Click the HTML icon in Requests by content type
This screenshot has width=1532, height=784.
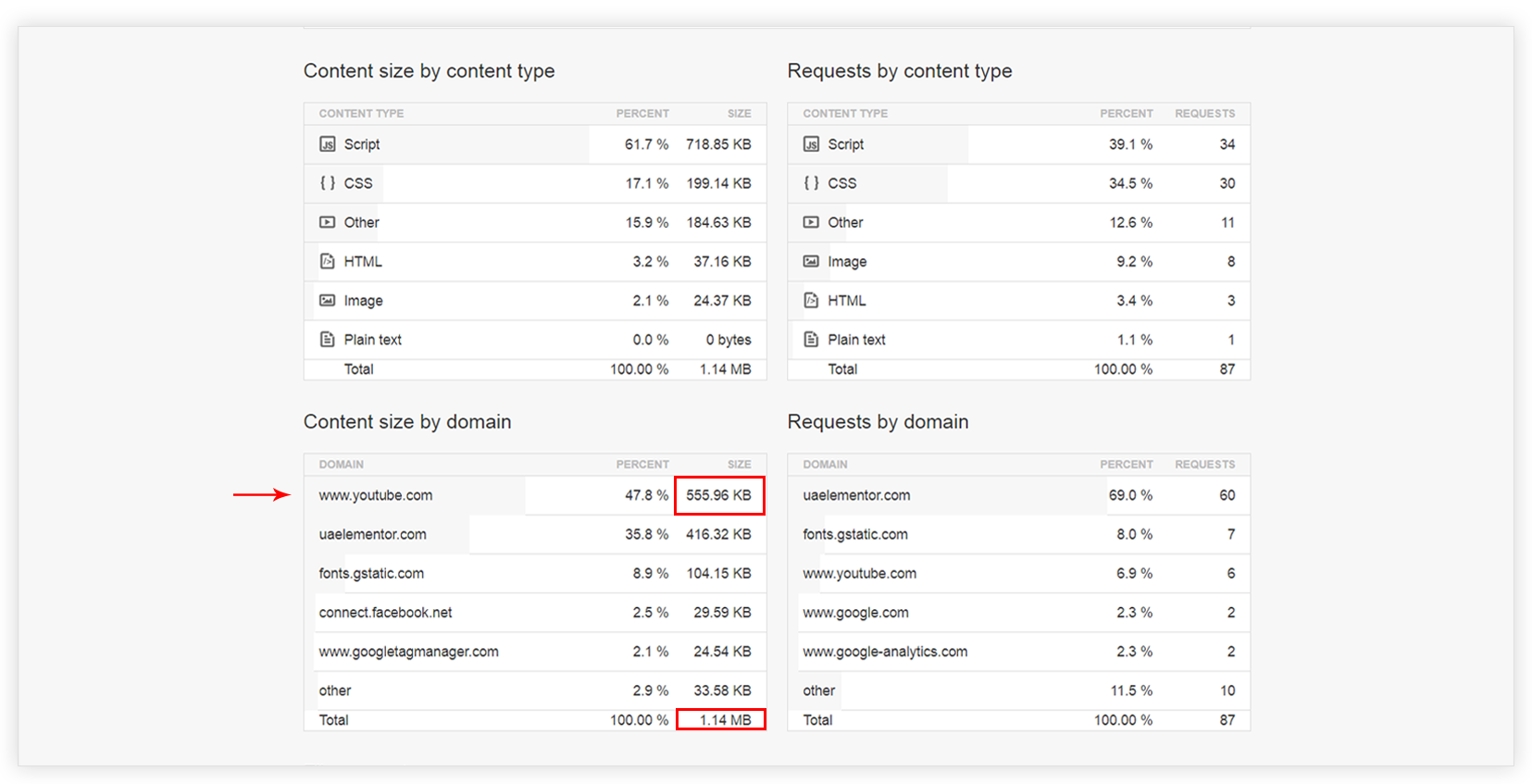pyautogui.click(x=811, y=301)
